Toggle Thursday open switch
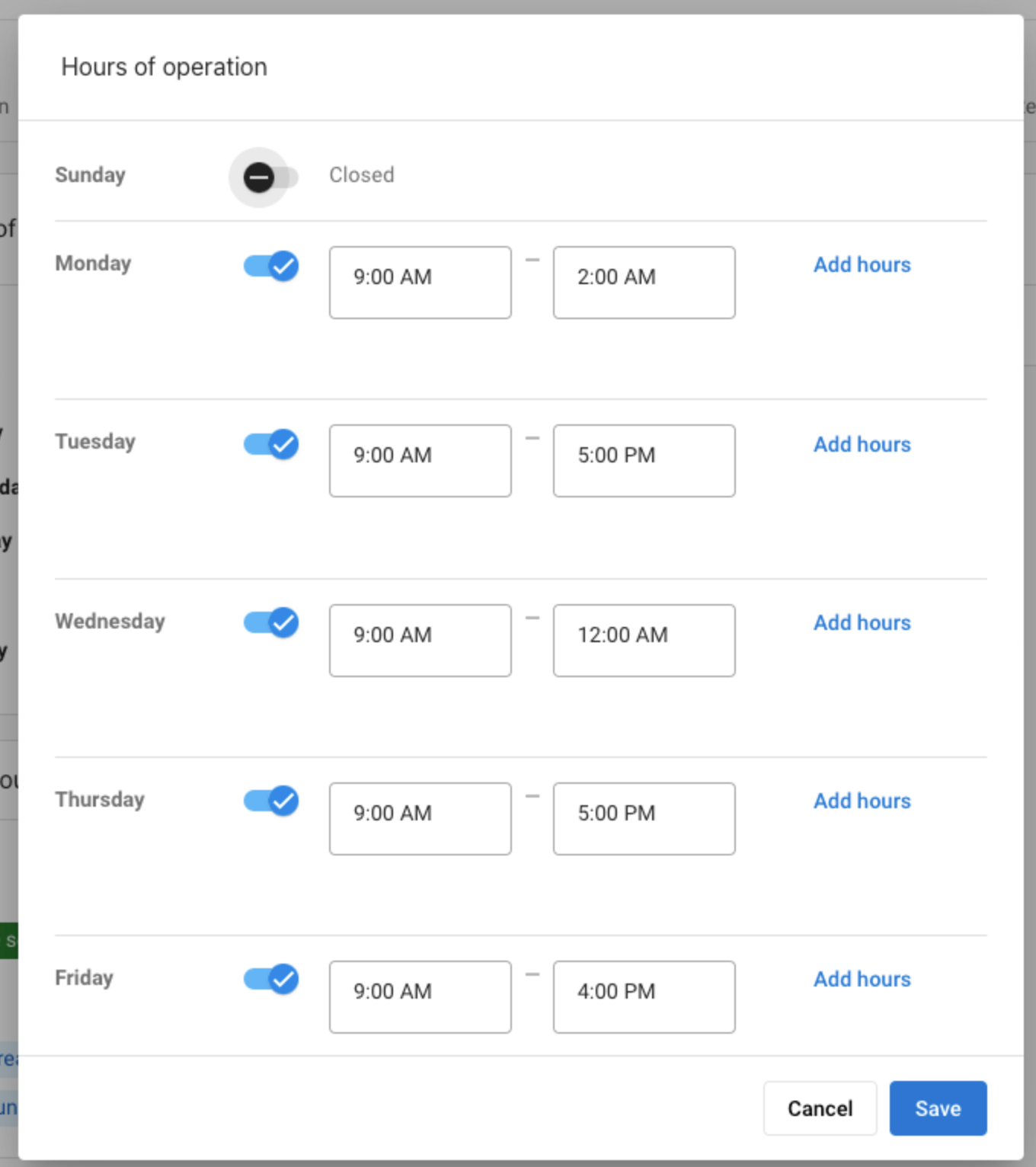This screenshot has width=1036, height=1167. click(x=270, y=801)
